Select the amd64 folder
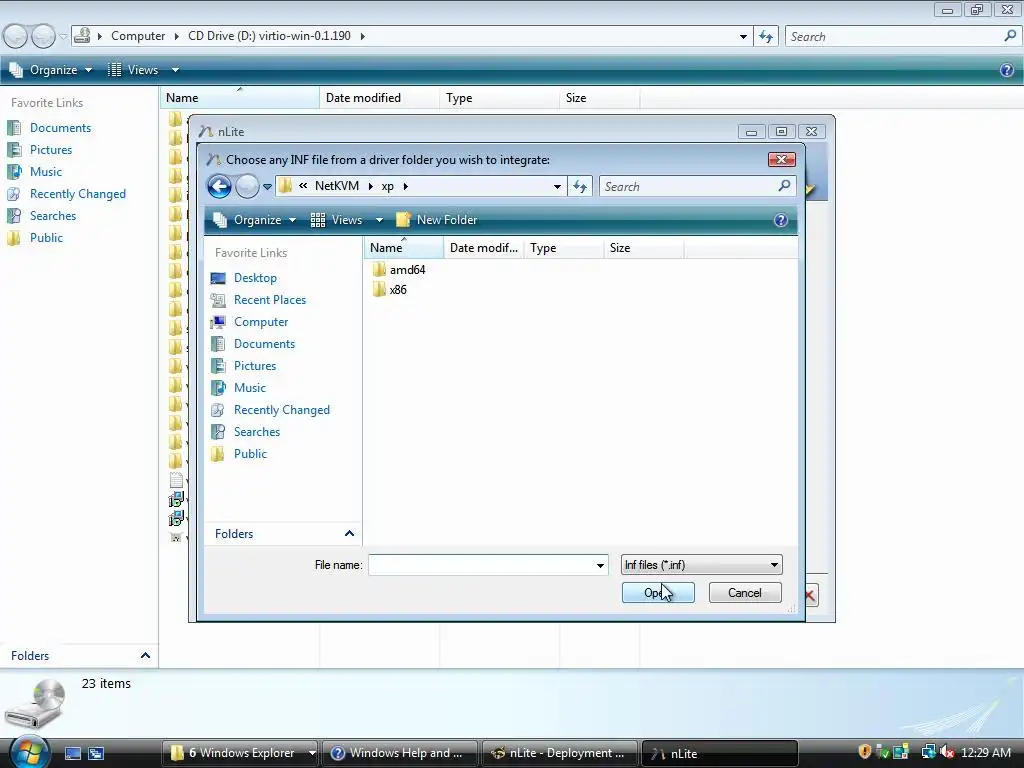The width and height of the screenshot is (1024, 768). 399,270
